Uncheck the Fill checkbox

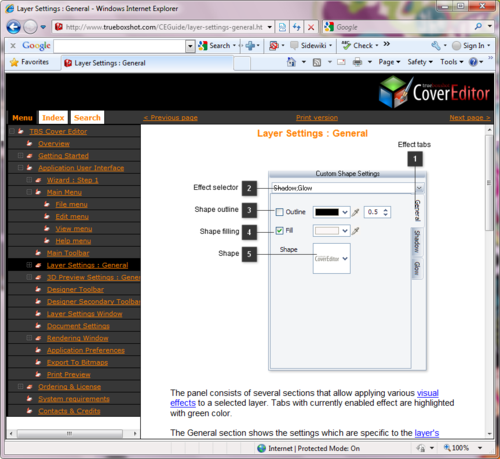point(279,231)
